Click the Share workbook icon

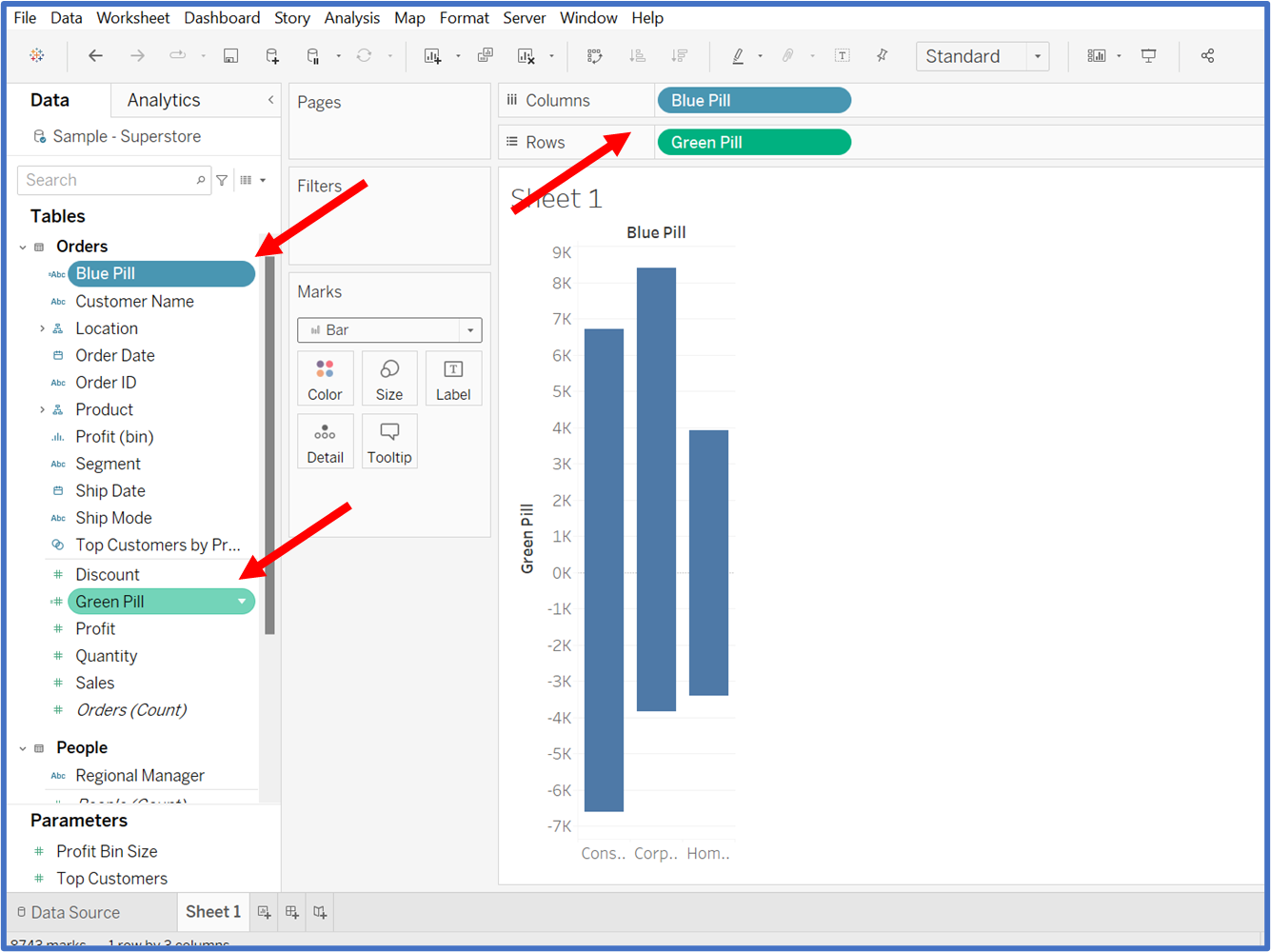coord(1207,55)
